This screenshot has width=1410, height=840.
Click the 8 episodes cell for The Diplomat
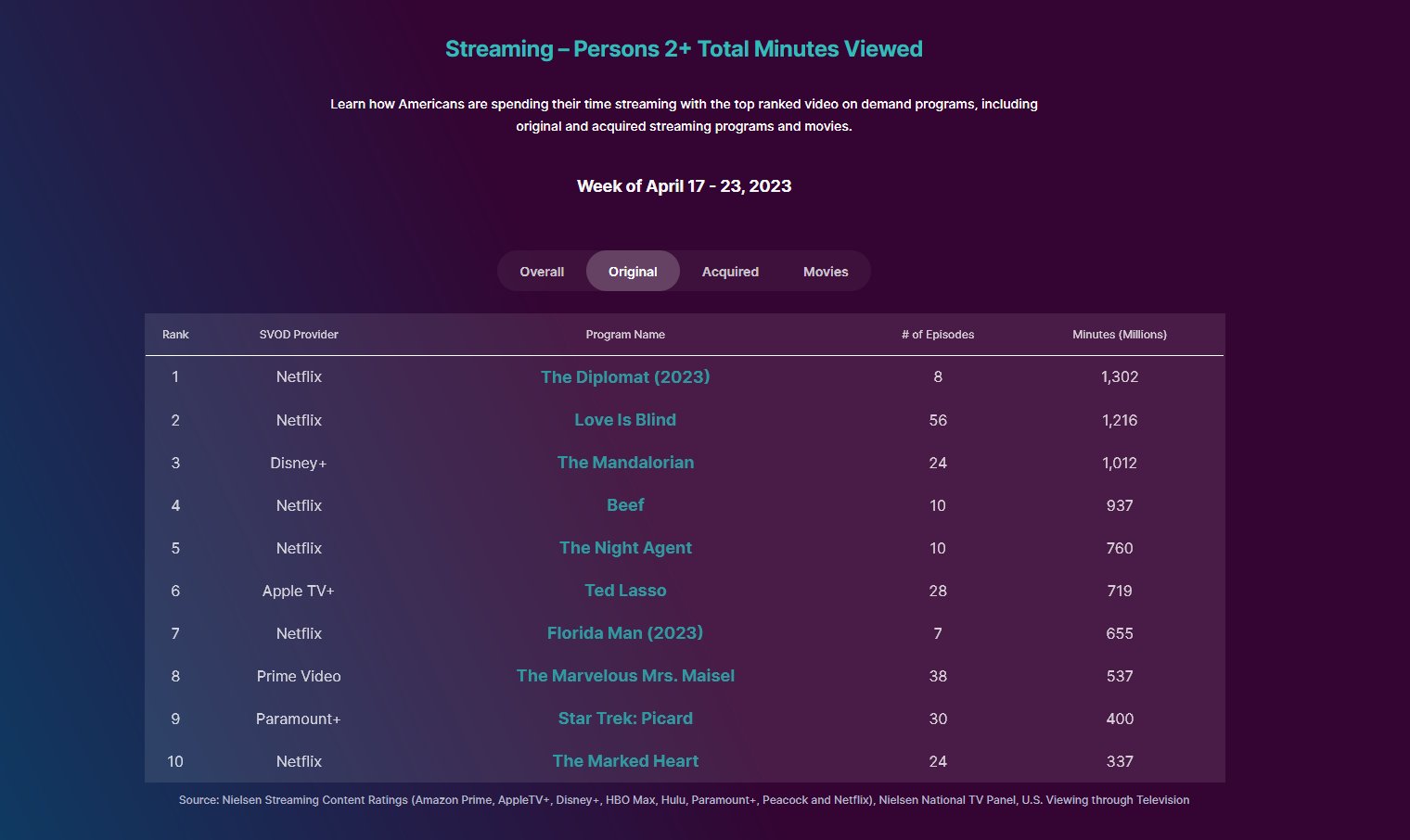938,377
